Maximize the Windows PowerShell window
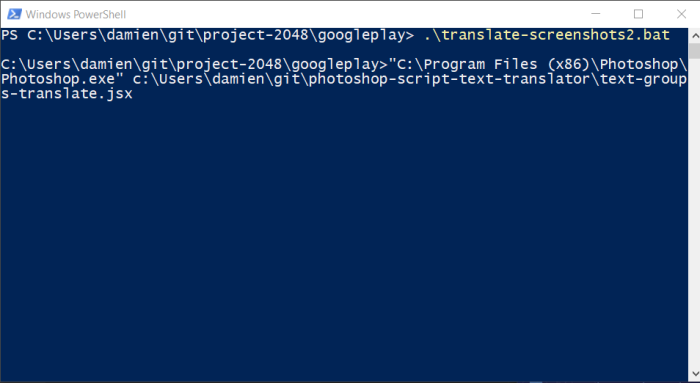The width and height of the screenshot is (700, 383). pyautogui.click(x=638, y=14)
